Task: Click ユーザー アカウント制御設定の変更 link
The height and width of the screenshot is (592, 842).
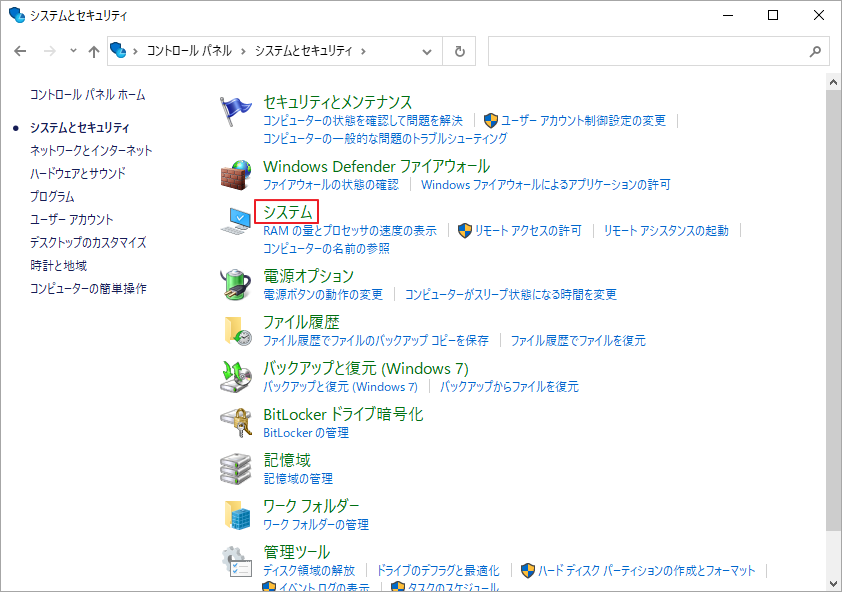Action: (x=583, y=120)
